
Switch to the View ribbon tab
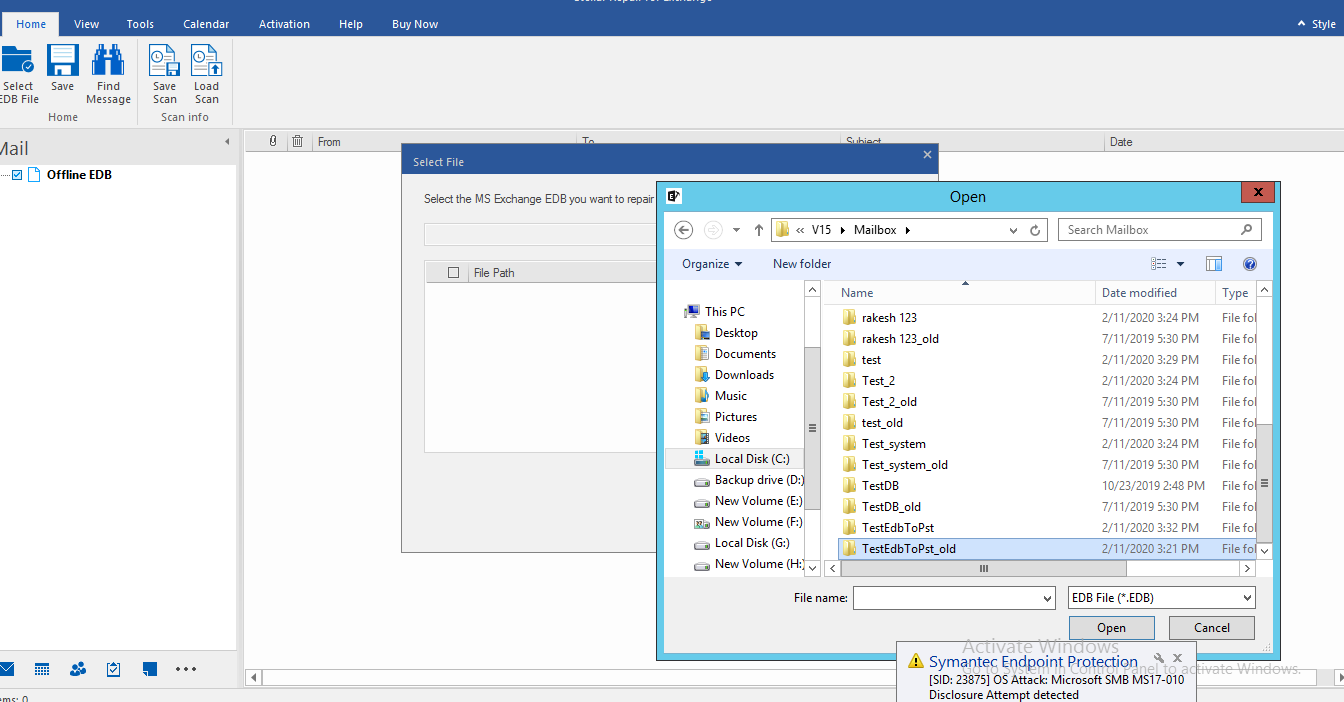(x=86, y=24)
